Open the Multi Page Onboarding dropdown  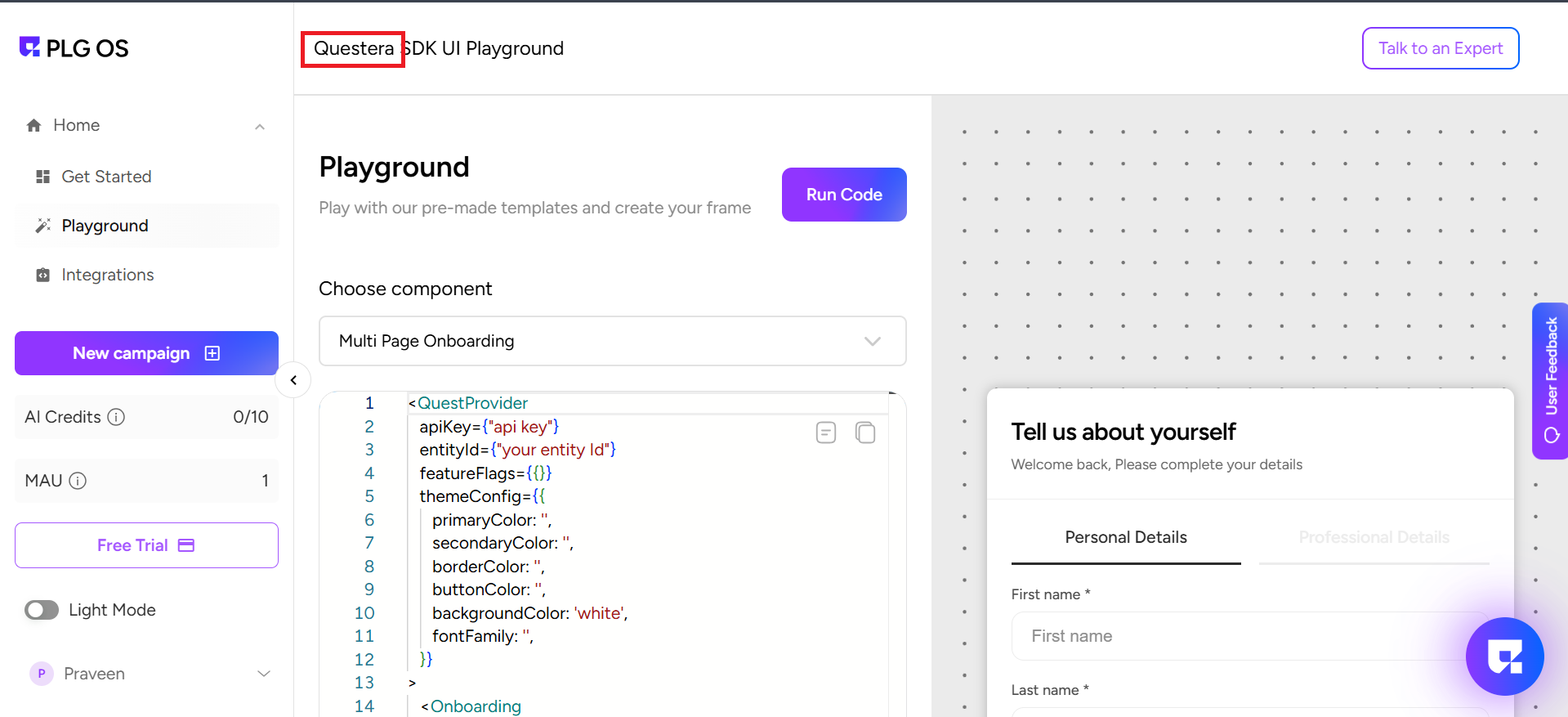click(x=612, y=341)
